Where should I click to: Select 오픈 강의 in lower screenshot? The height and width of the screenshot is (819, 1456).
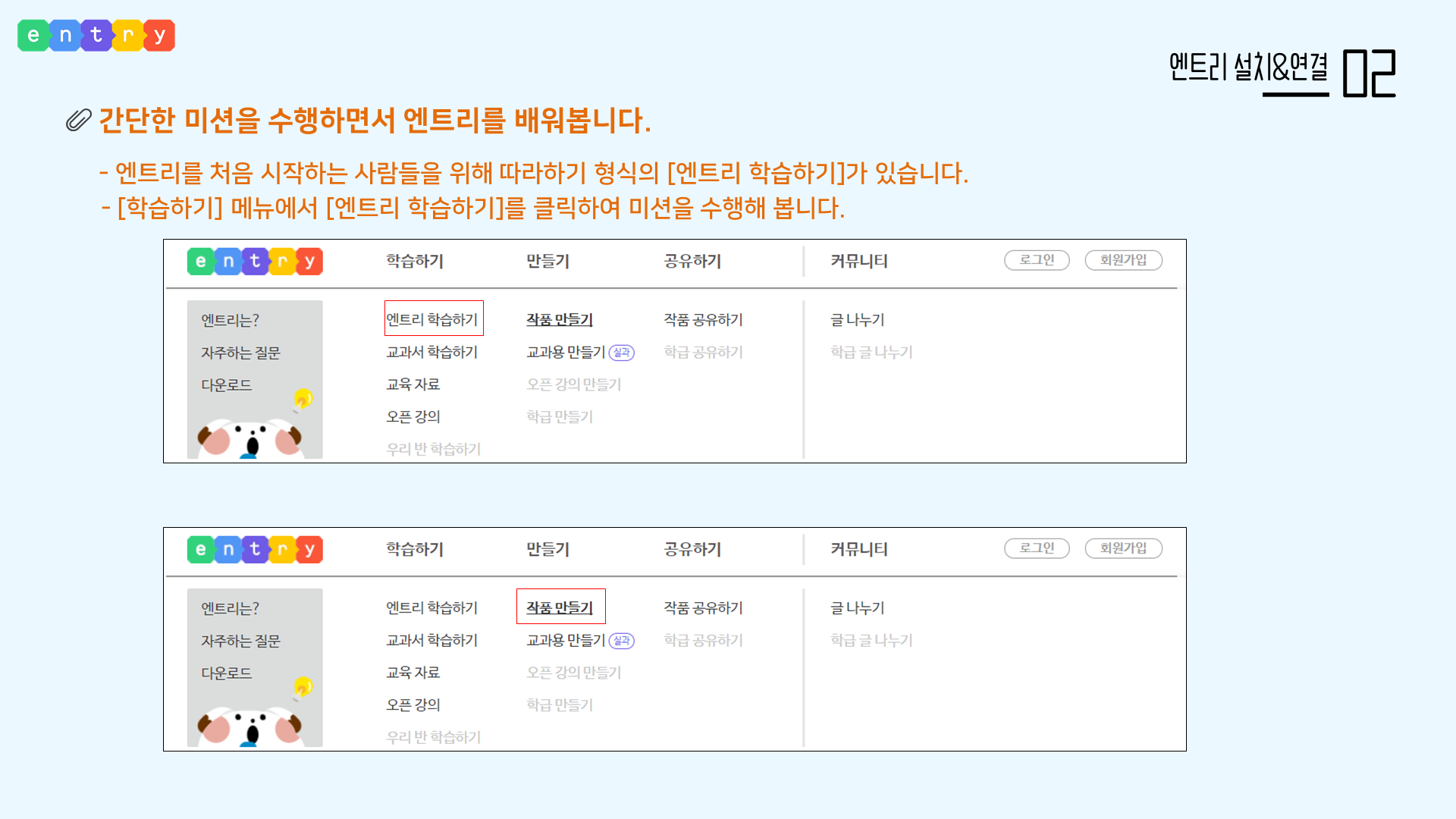[x=413, y=704]
